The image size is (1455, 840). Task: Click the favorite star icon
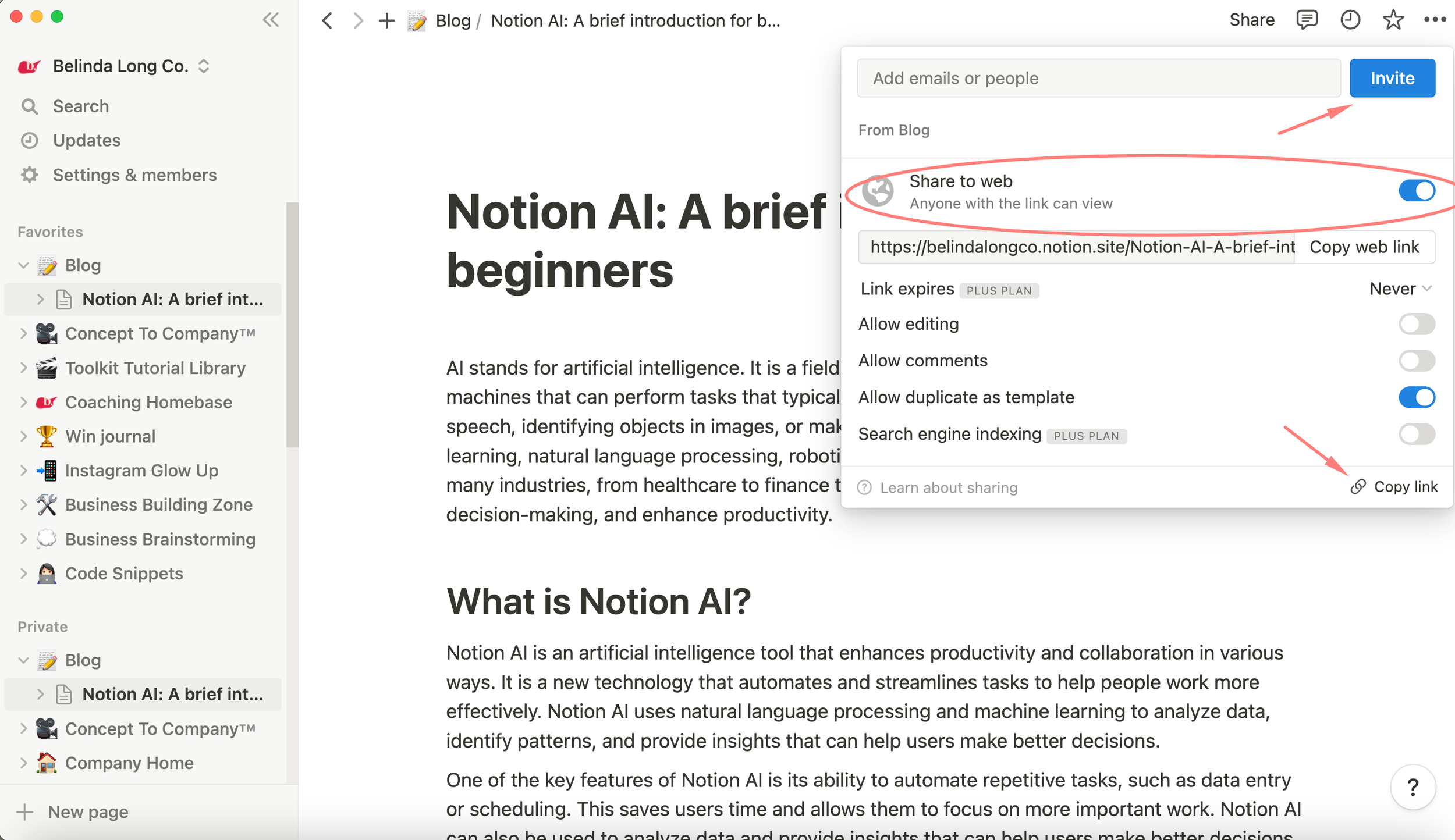point(1393,20)
